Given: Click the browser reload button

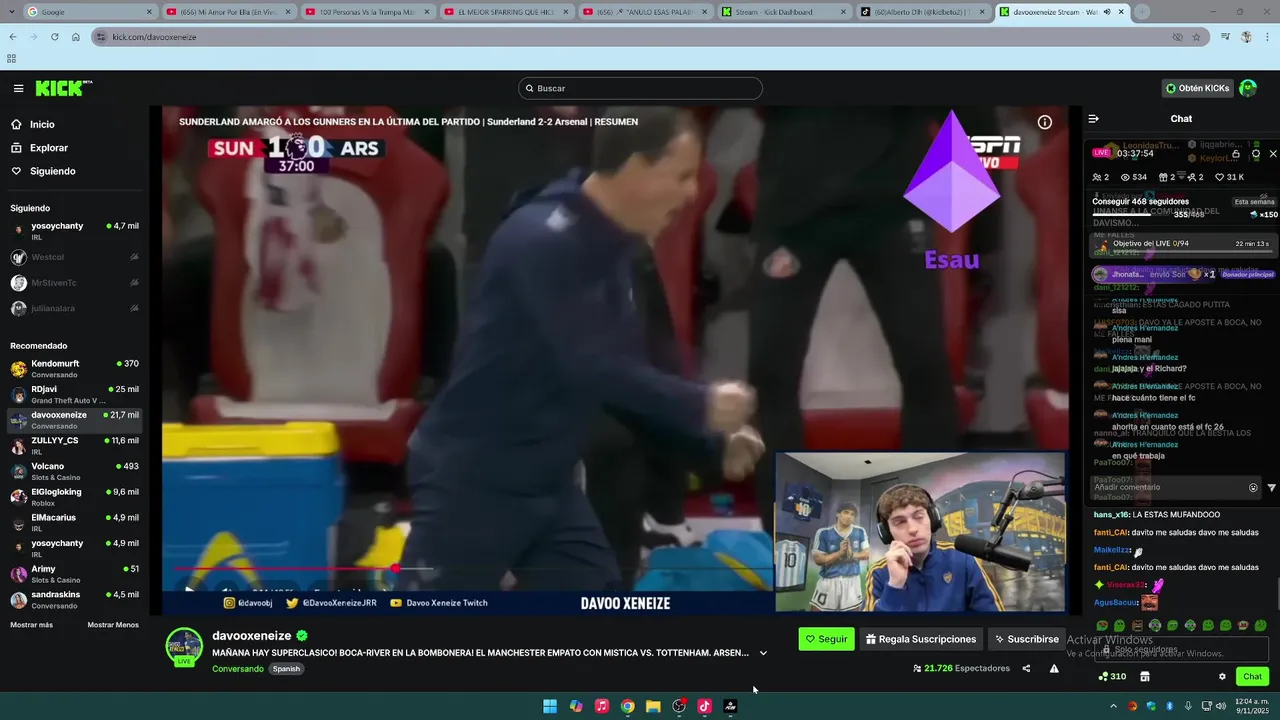Looking at the screenshot, I should click(54, 37).
